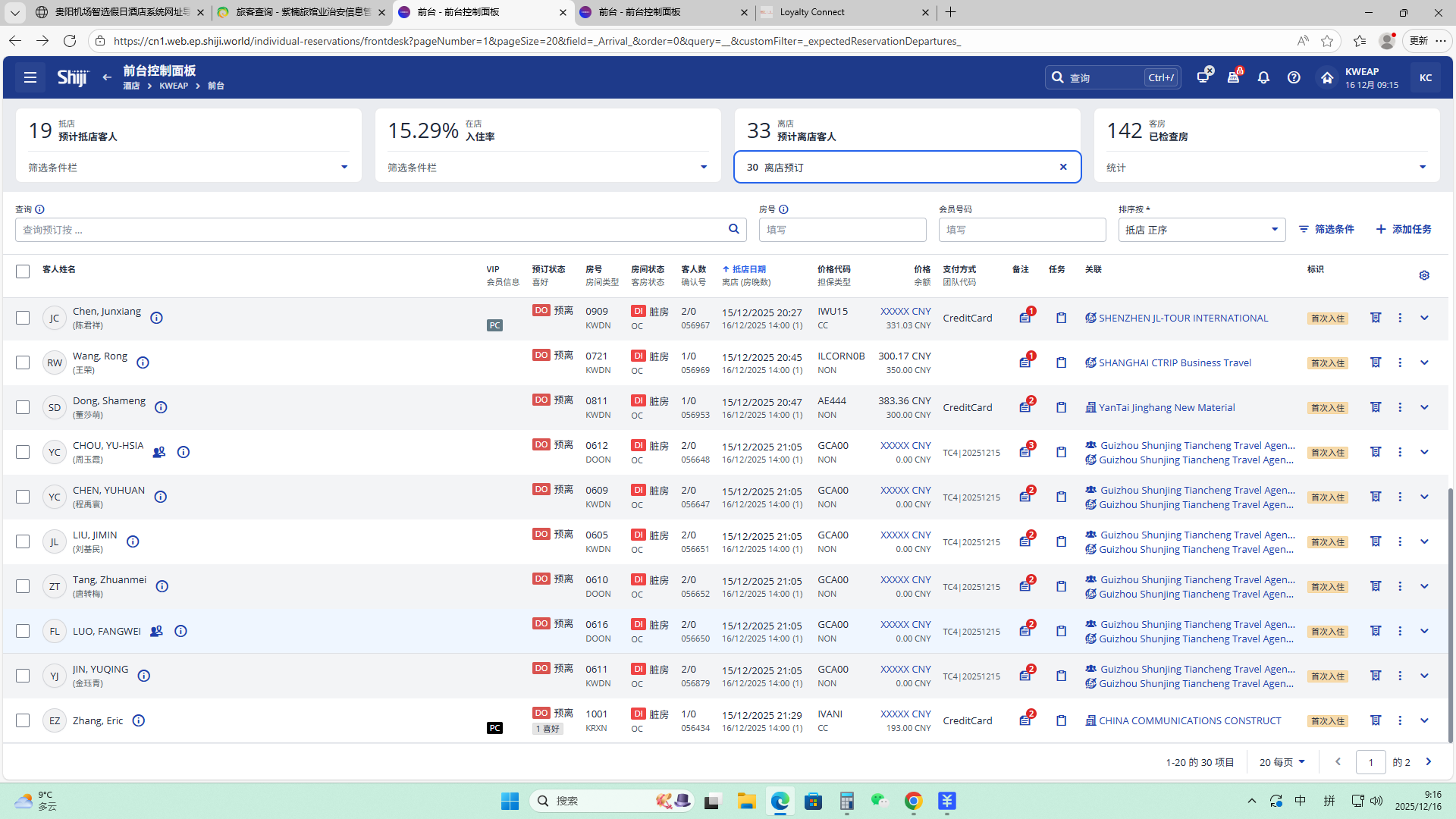
Task: Click the 房号 room number input field
Action: [x=842, y=230]
